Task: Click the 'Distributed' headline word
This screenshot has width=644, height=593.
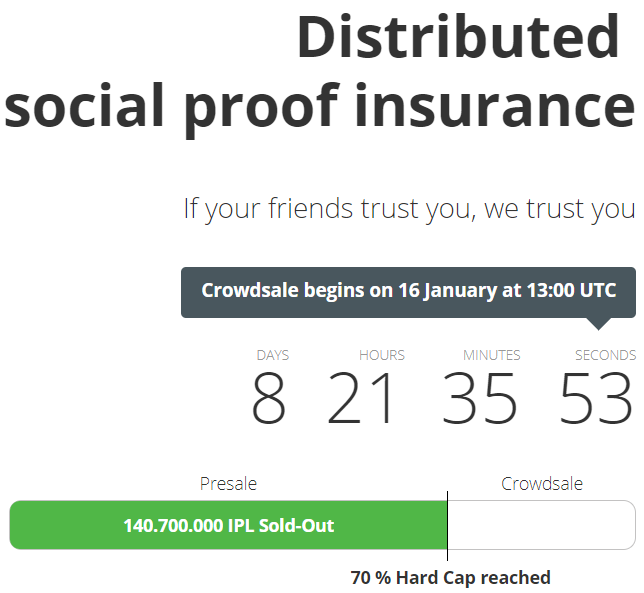Action: click(458, 37)
